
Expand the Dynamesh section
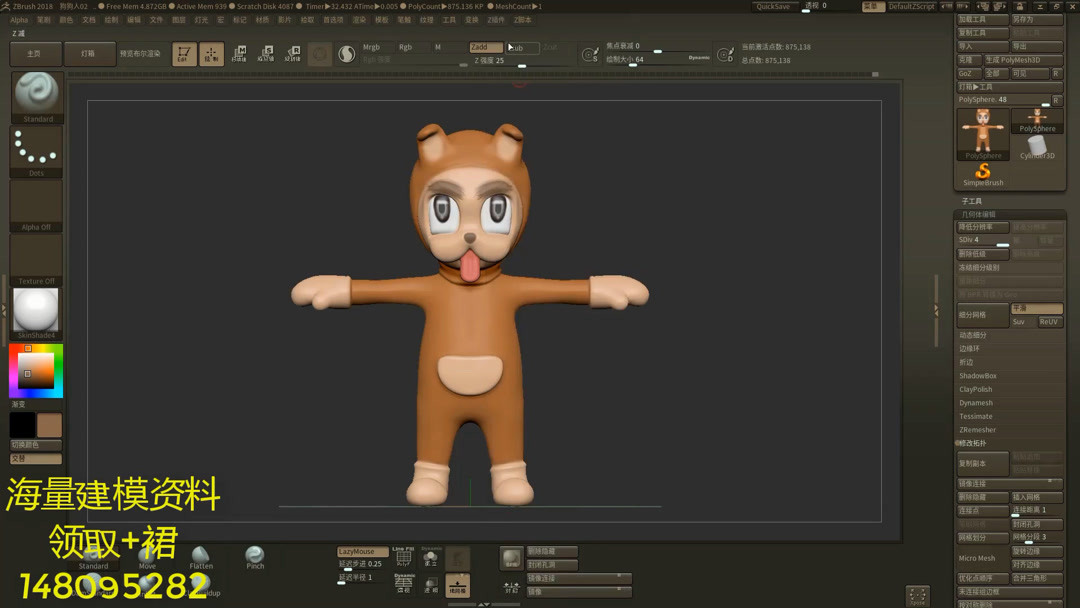point(976,403)
